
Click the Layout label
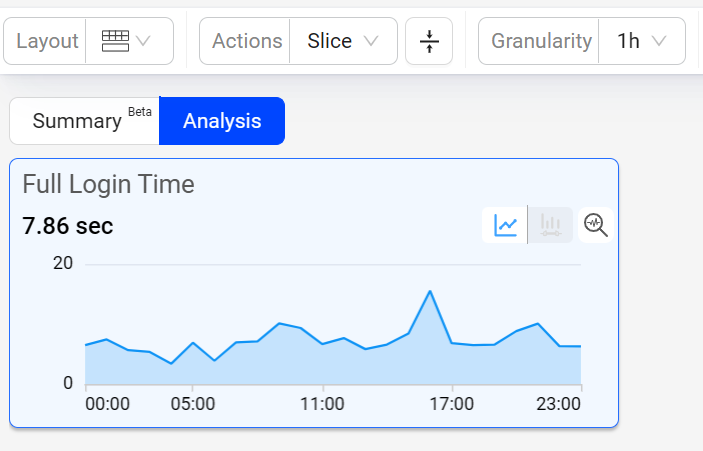(x=47, y=41)
